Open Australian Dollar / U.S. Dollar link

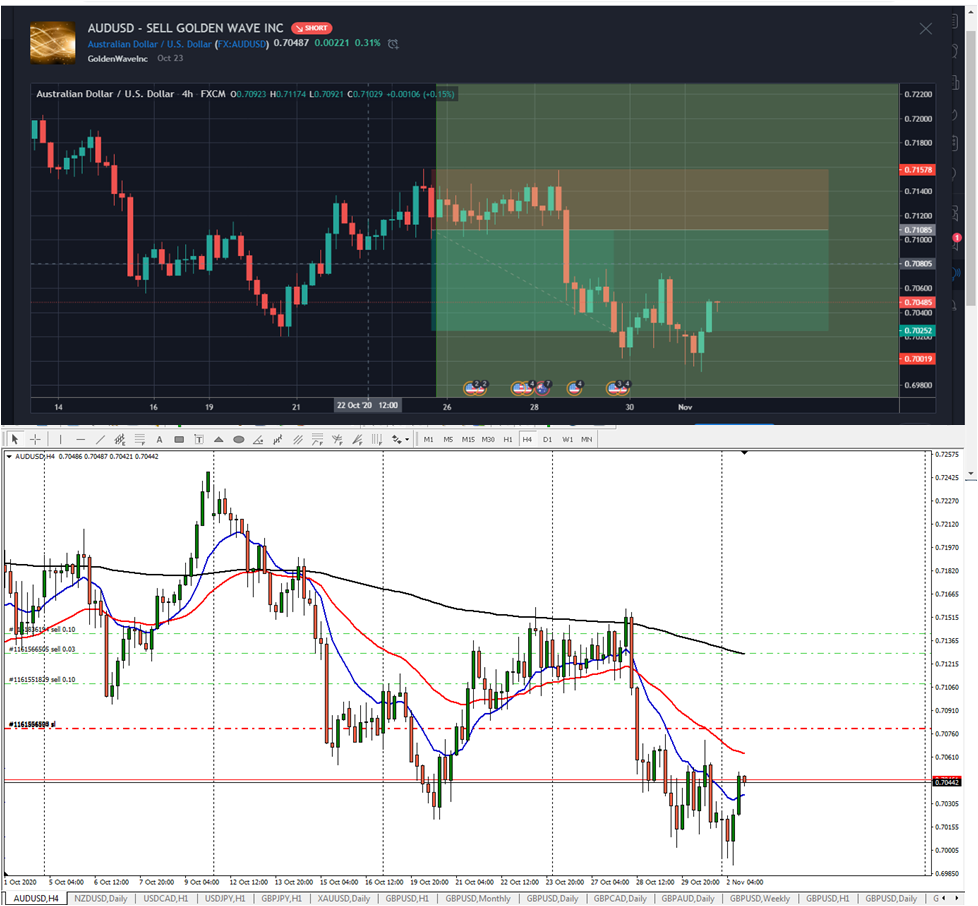[149, 44]
